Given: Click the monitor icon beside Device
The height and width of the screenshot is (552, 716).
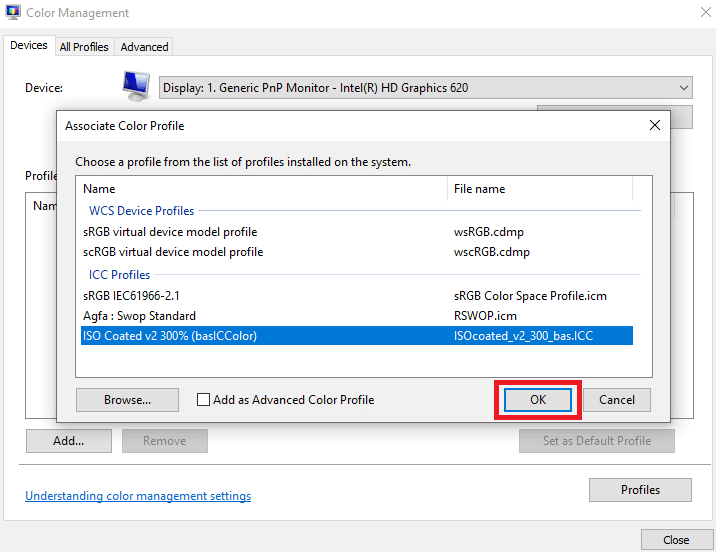Looking at the screenshot, I should pos(136,86).
